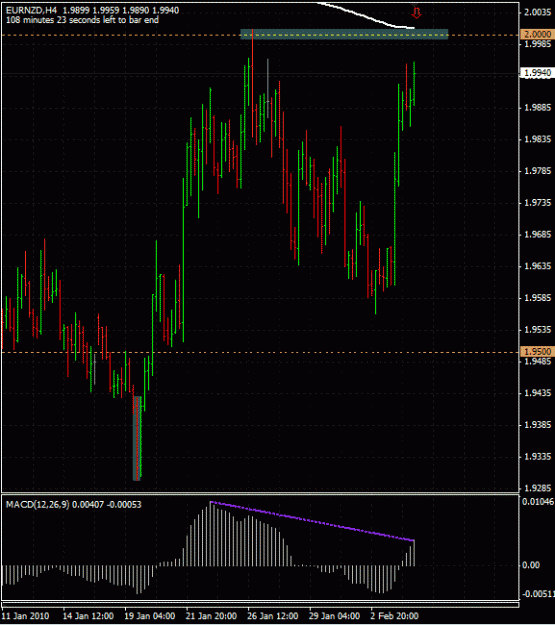Click the 2 Feb 20:00 time label
This screenshot has width=555, height=625.
point(395,616)
